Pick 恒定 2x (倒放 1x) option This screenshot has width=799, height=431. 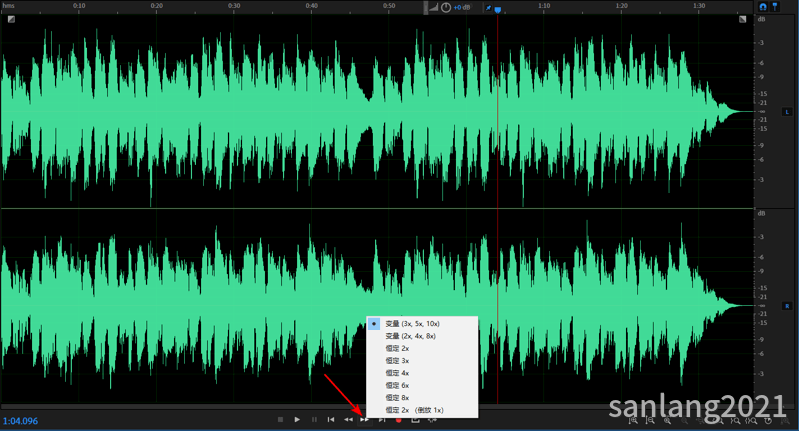(414, 410)
